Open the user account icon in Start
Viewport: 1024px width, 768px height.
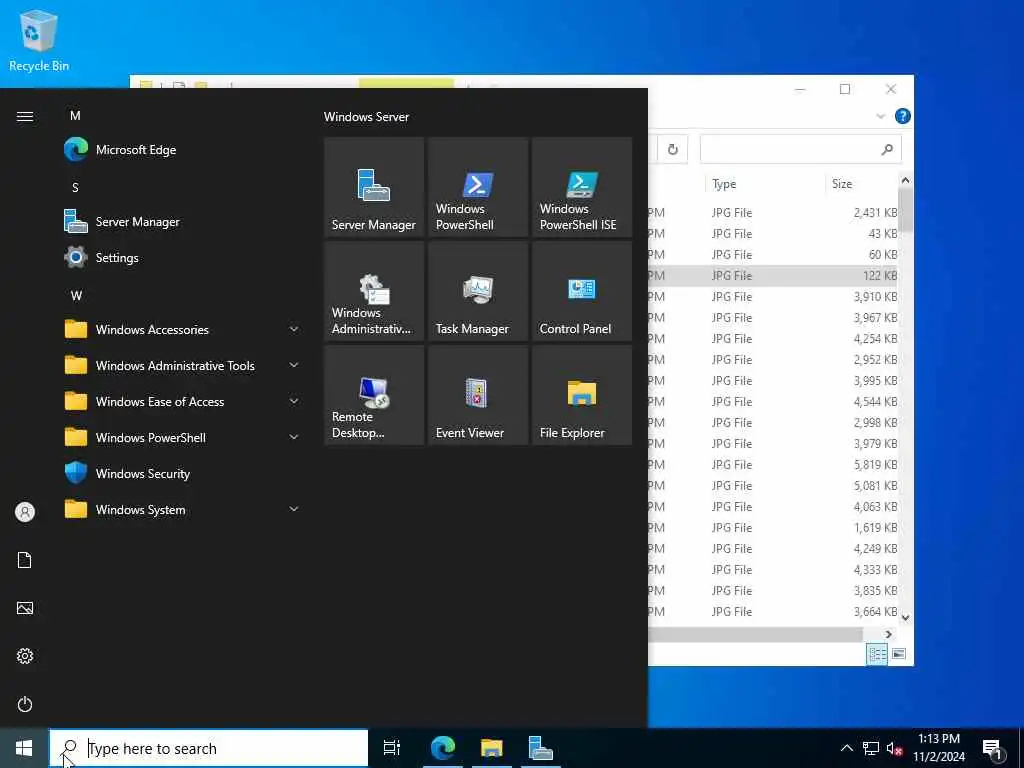[25, 512]
